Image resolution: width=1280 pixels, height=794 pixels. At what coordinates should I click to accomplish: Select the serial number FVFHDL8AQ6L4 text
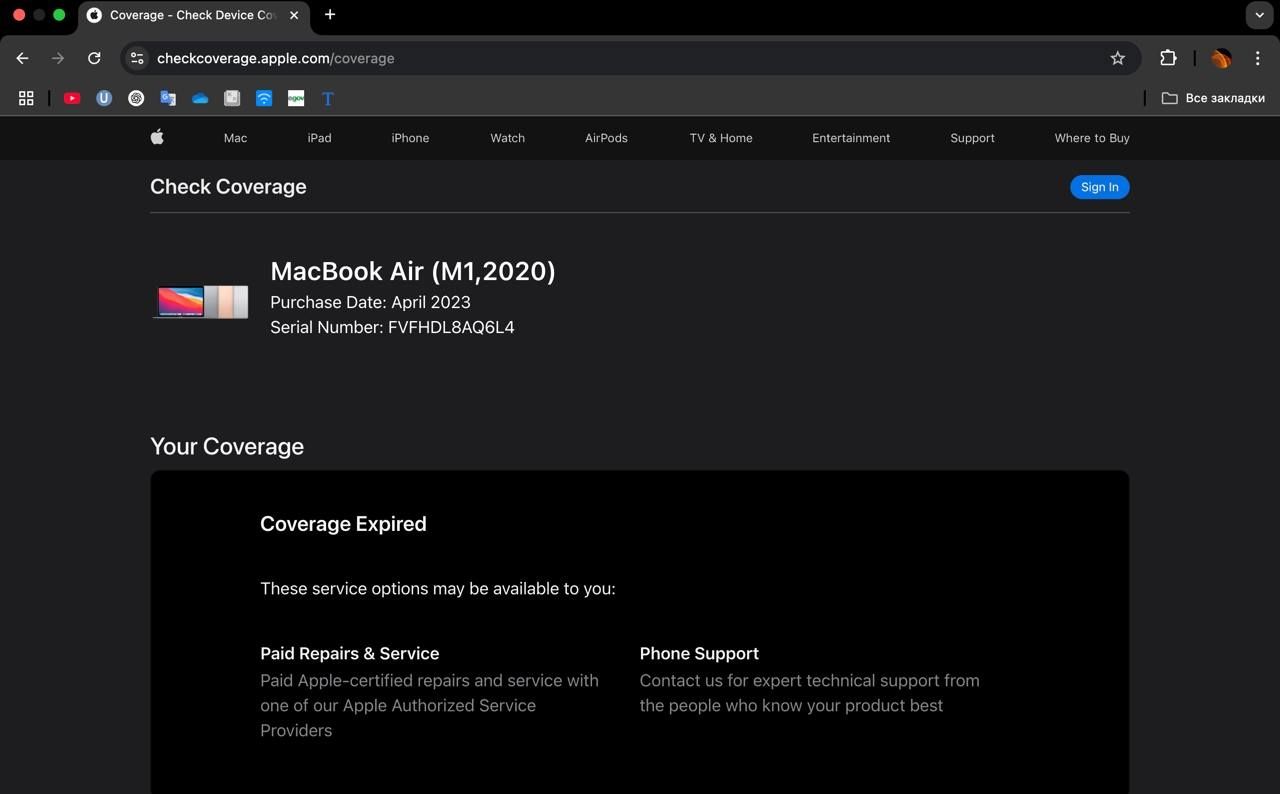click(x=451, y=327)
